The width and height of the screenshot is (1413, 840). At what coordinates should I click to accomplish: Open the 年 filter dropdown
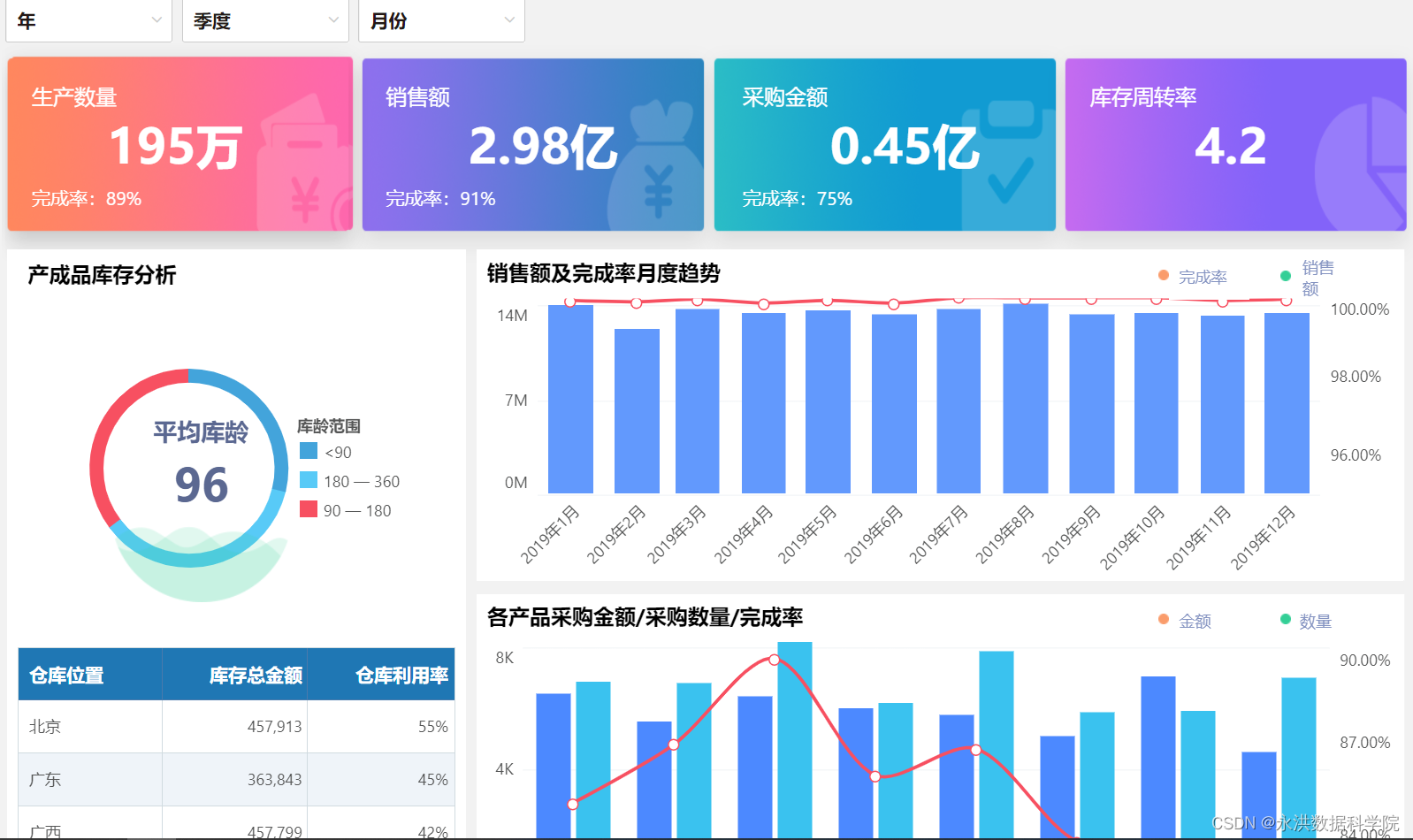[x=88, y=20]
